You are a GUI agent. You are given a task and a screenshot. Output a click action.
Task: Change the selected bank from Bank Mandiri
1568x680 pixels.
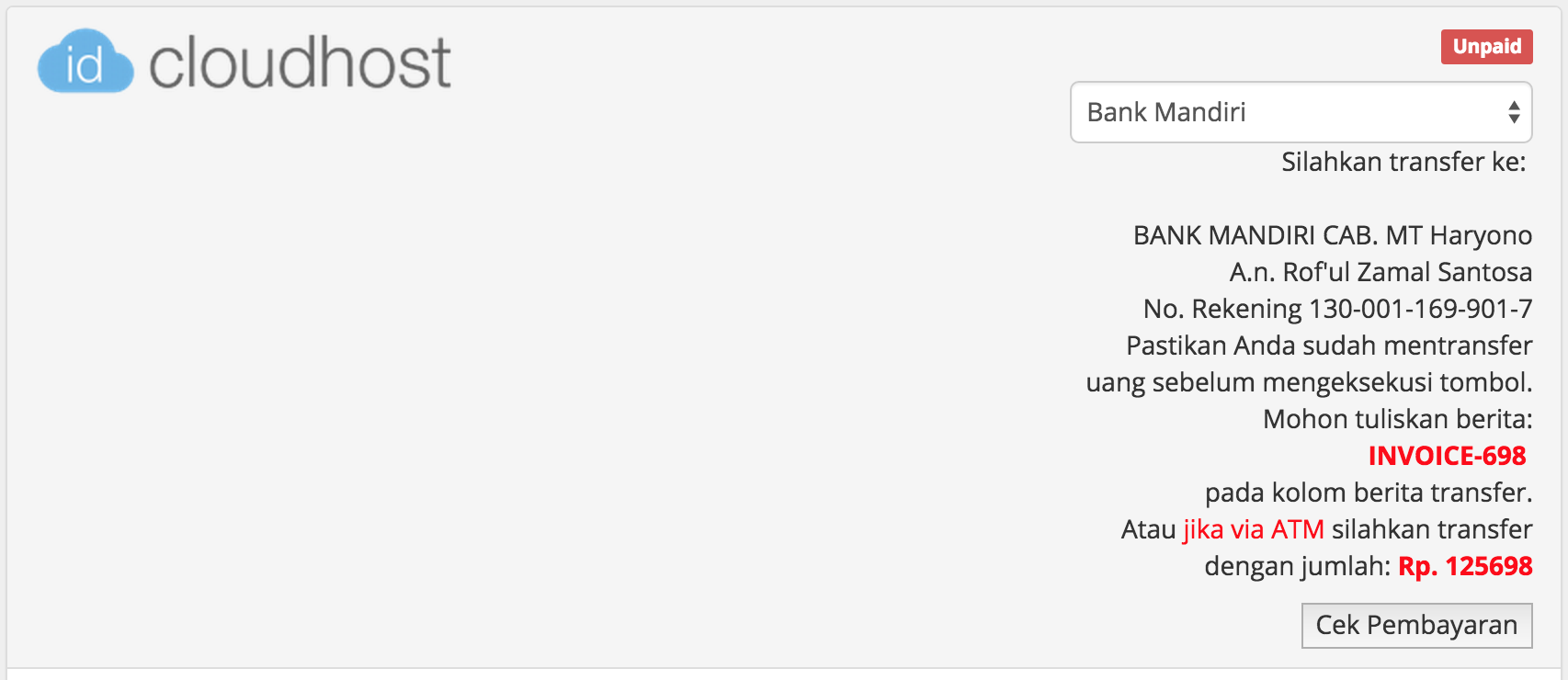[x=1301, y=112]
